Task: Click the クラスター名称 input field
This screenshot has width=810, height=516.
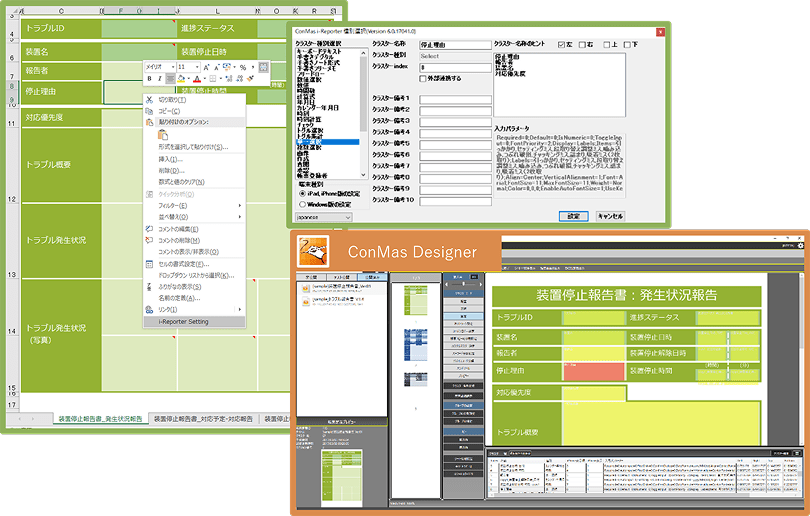Action: pyautogui.click(x=455, y=45)
